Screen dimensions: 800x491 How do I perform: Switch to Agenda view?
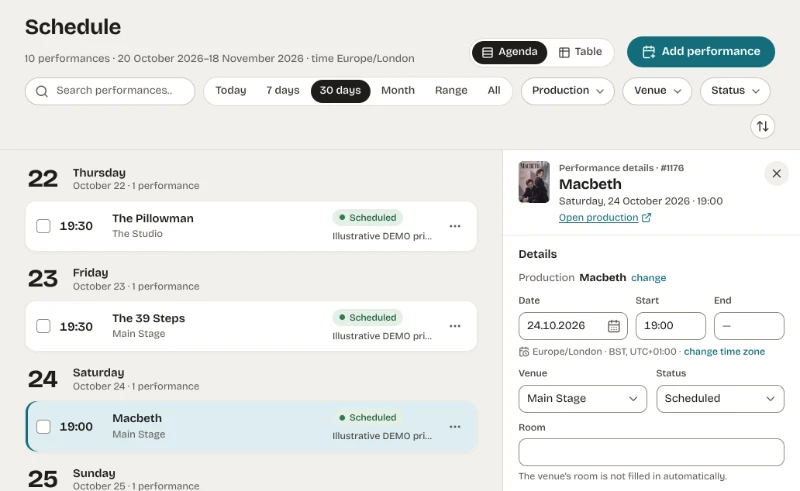[509, 52]
